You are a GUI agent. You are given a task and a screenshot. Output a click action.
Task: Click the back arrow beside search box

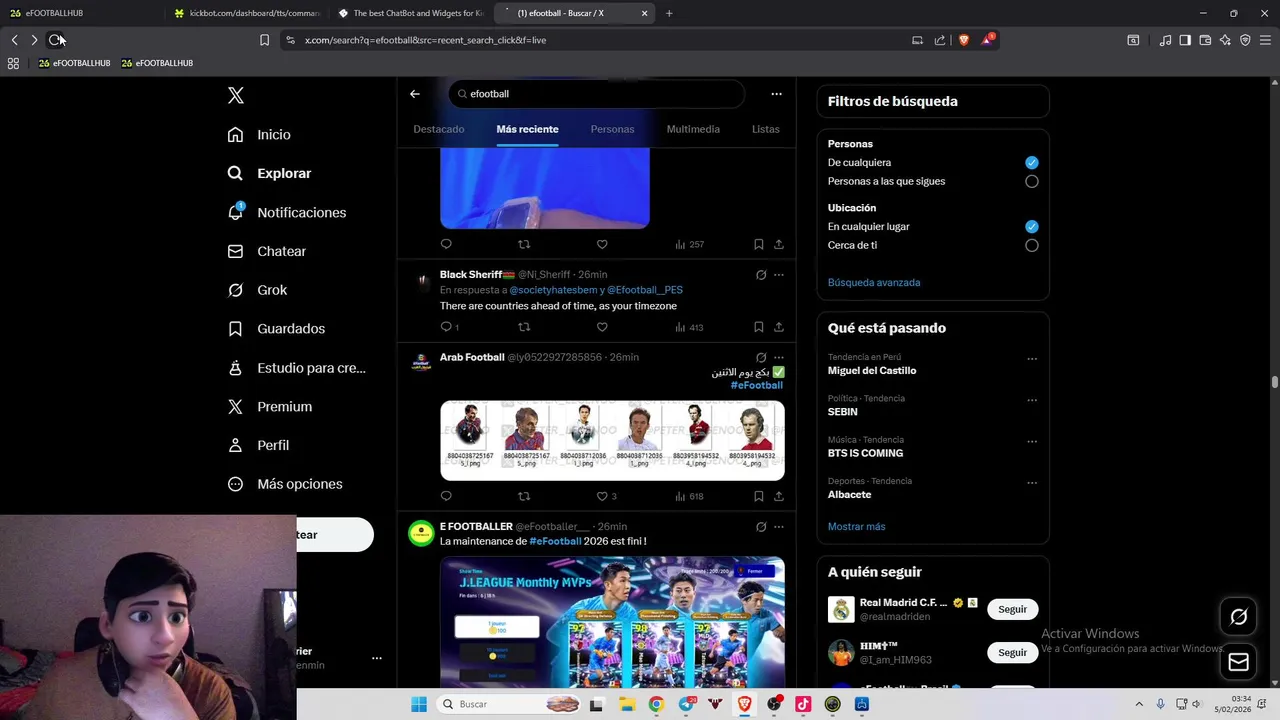coord(415,94)
